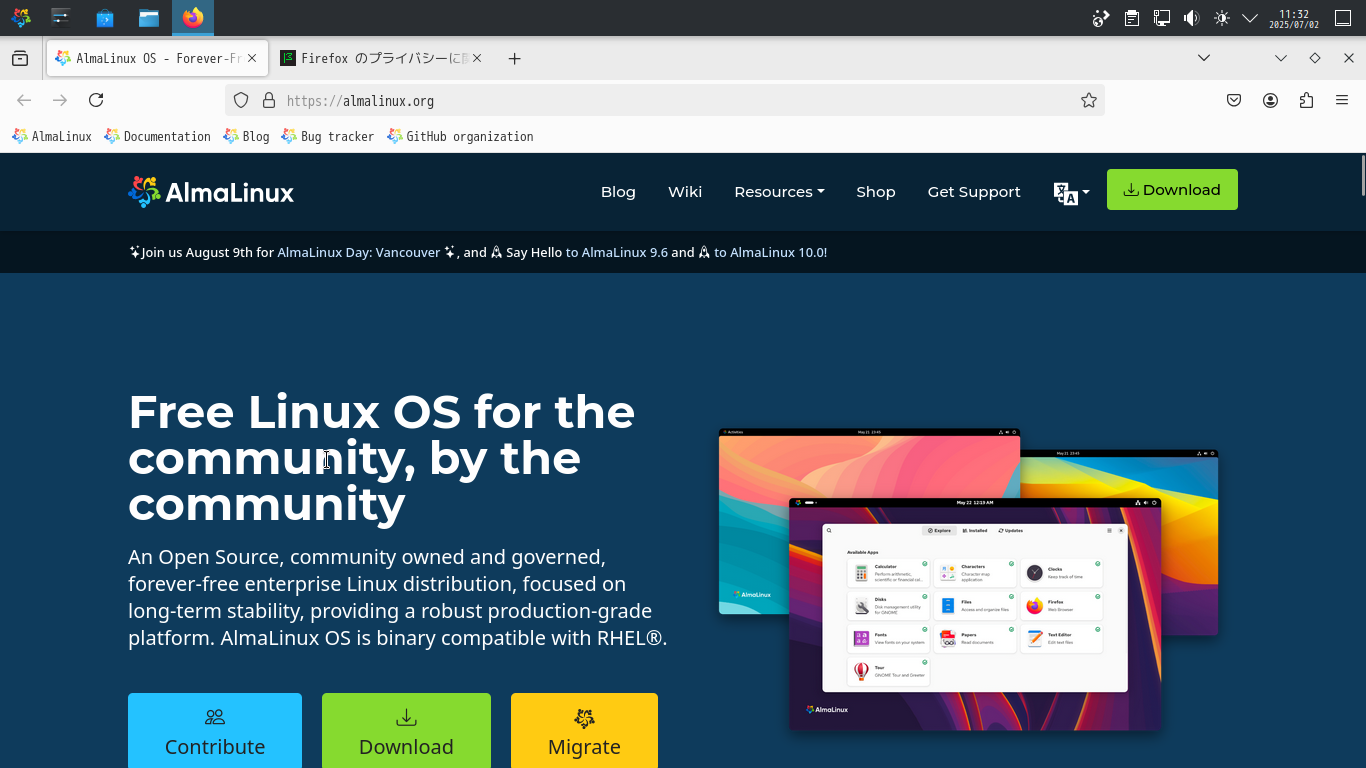Image resolution: width=1366 pixels, height=768 pixels.
Task: Open the clipboard tray icon
Action: 1132,18
